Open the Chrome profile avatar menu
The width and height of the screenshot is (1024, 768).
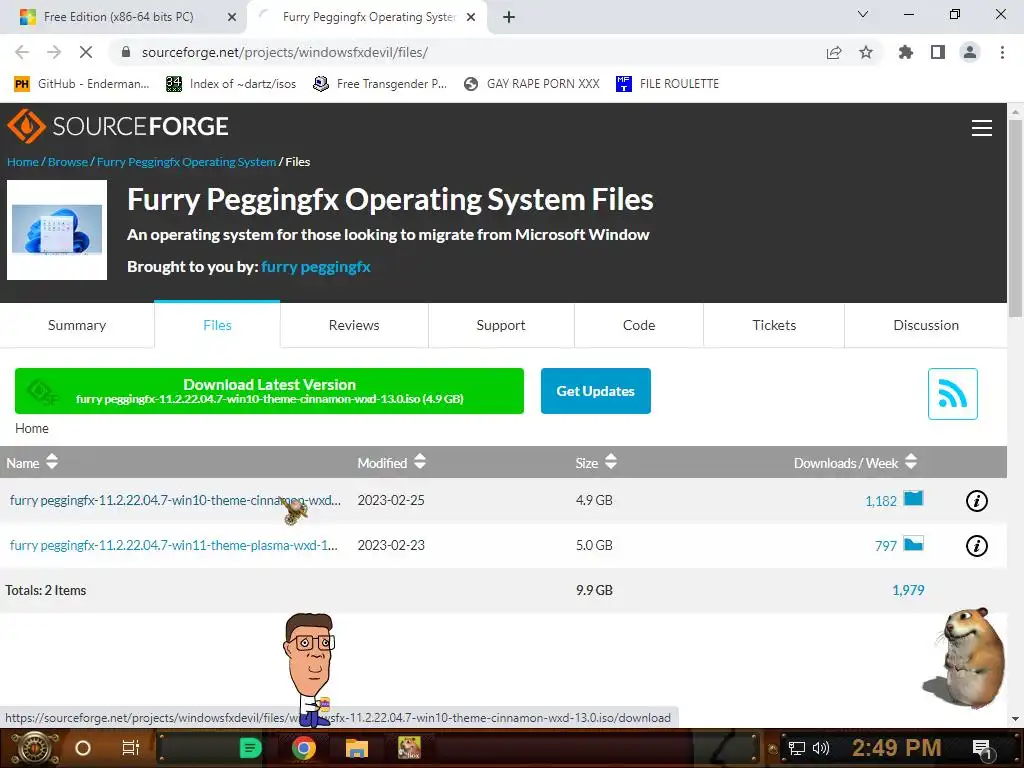(x=970, y=52)
